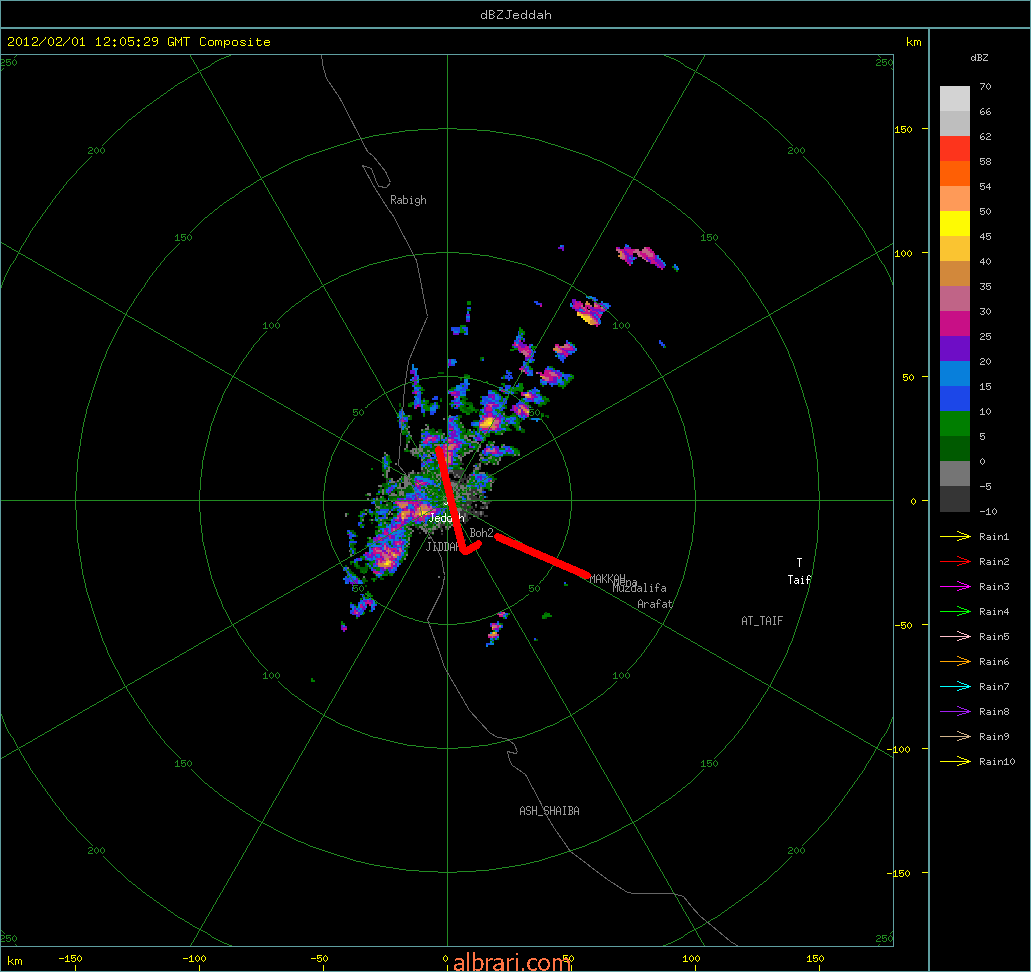Click the 150 km label on right axis top
Viewport: 1031px width, 972px height.
click(x=903, y=130)
